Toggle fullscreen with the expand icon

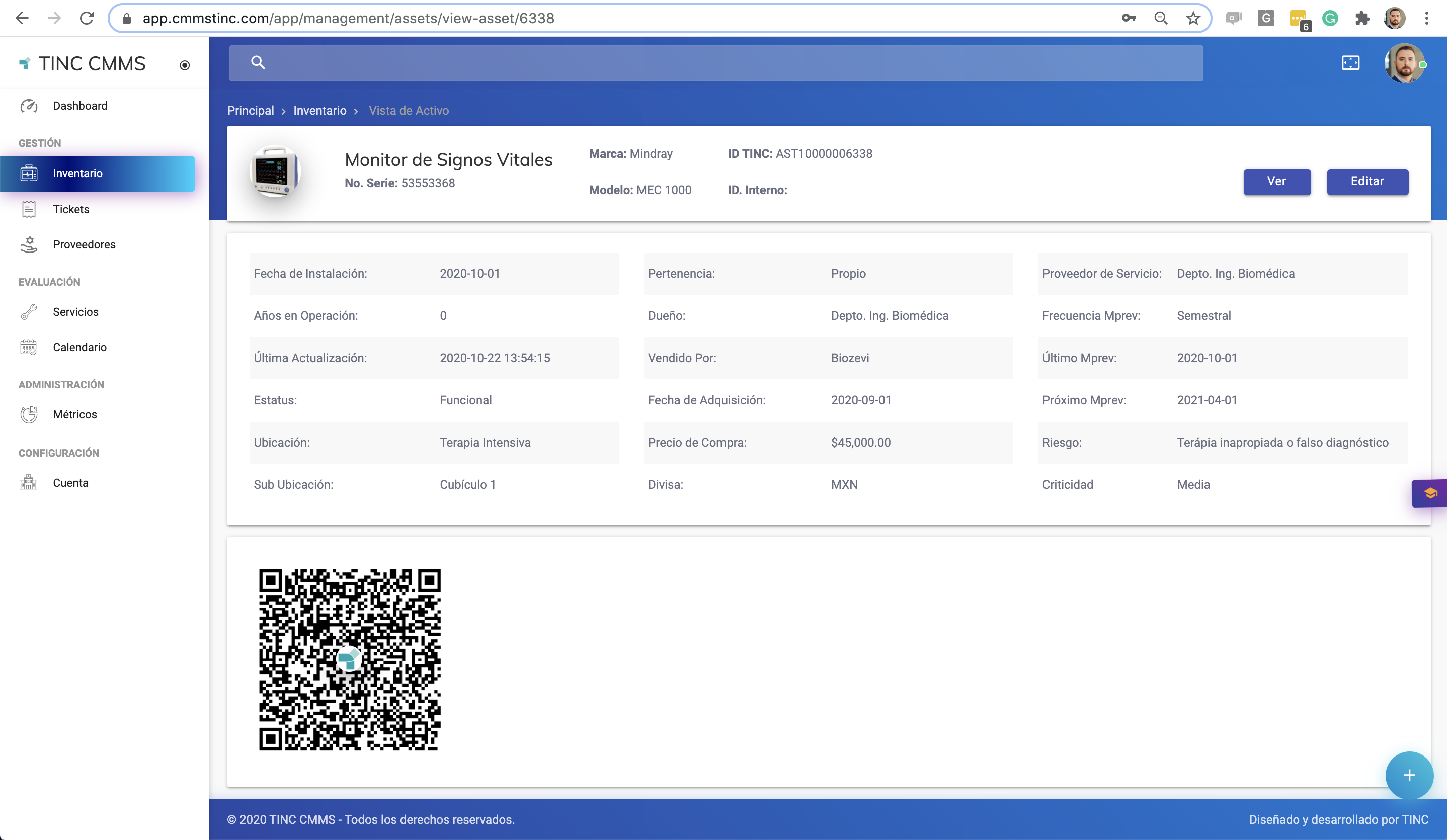tap(1350, 62)
